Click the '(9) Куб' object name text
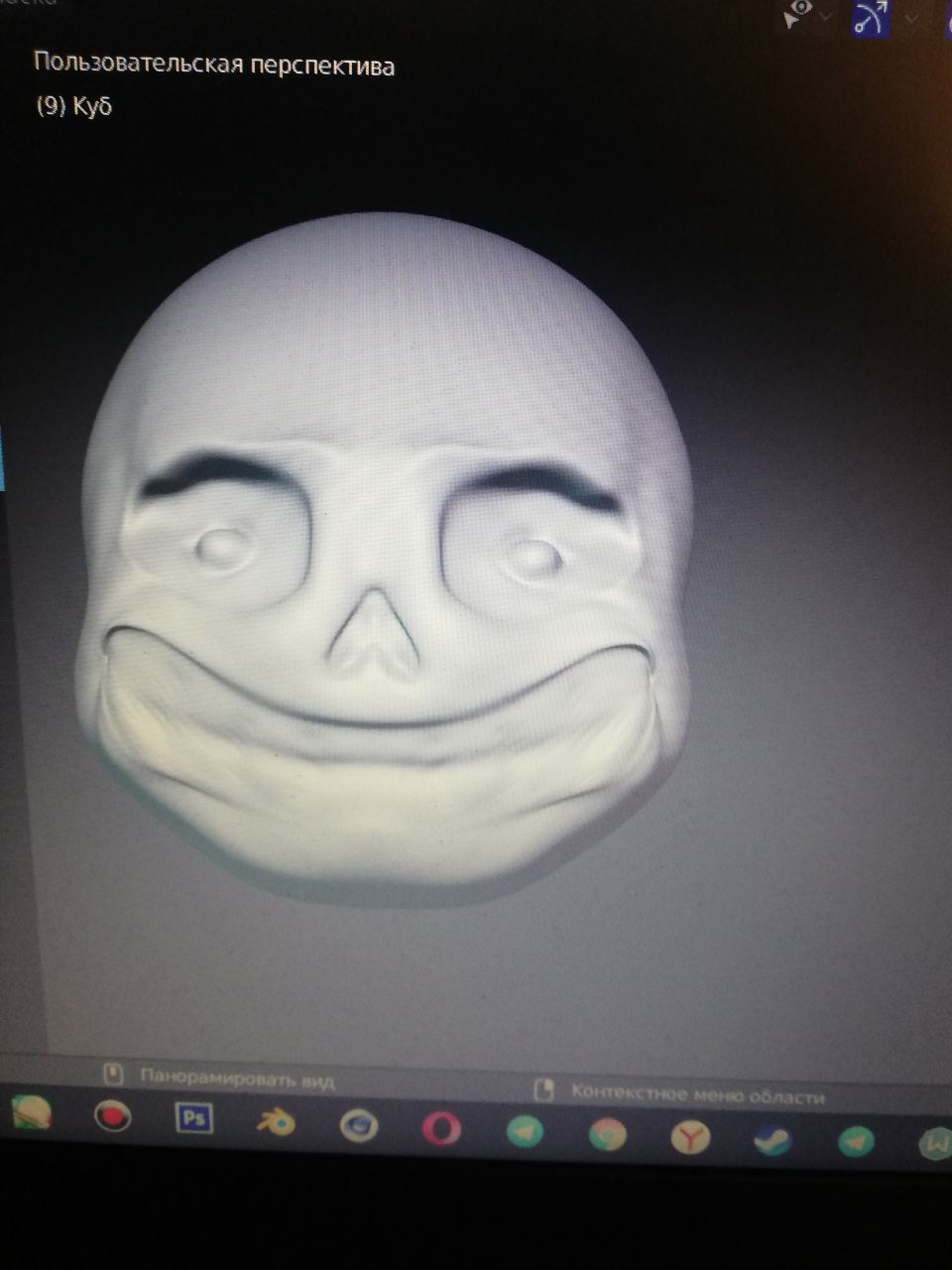Viewport: 952px width, 1270px height. pos(74,106)
